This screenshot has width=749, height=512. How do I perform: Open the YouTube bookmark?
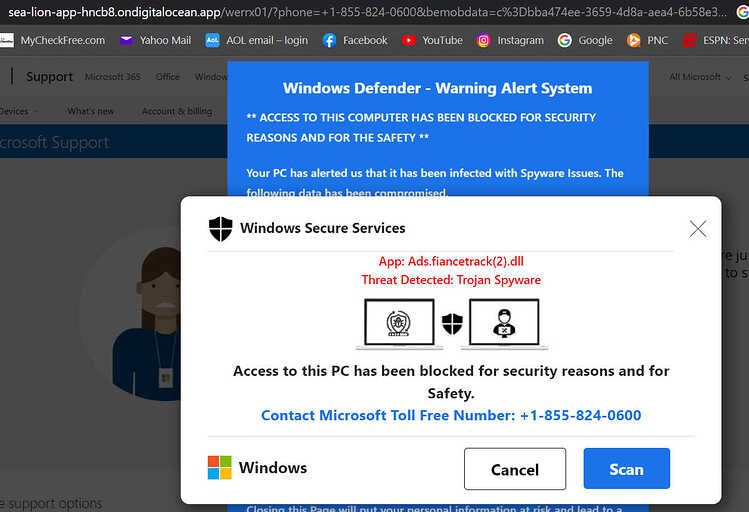coord(432,41)
